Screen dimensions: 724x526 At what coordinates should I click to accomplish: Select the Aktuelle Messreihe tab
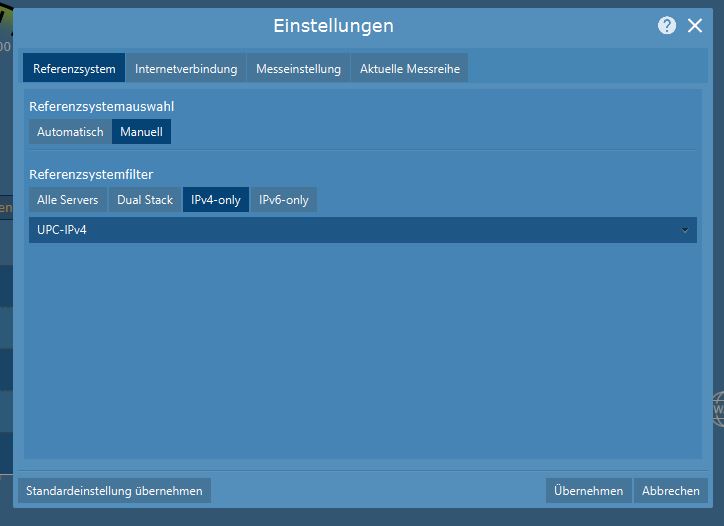[x=409, y=69]
